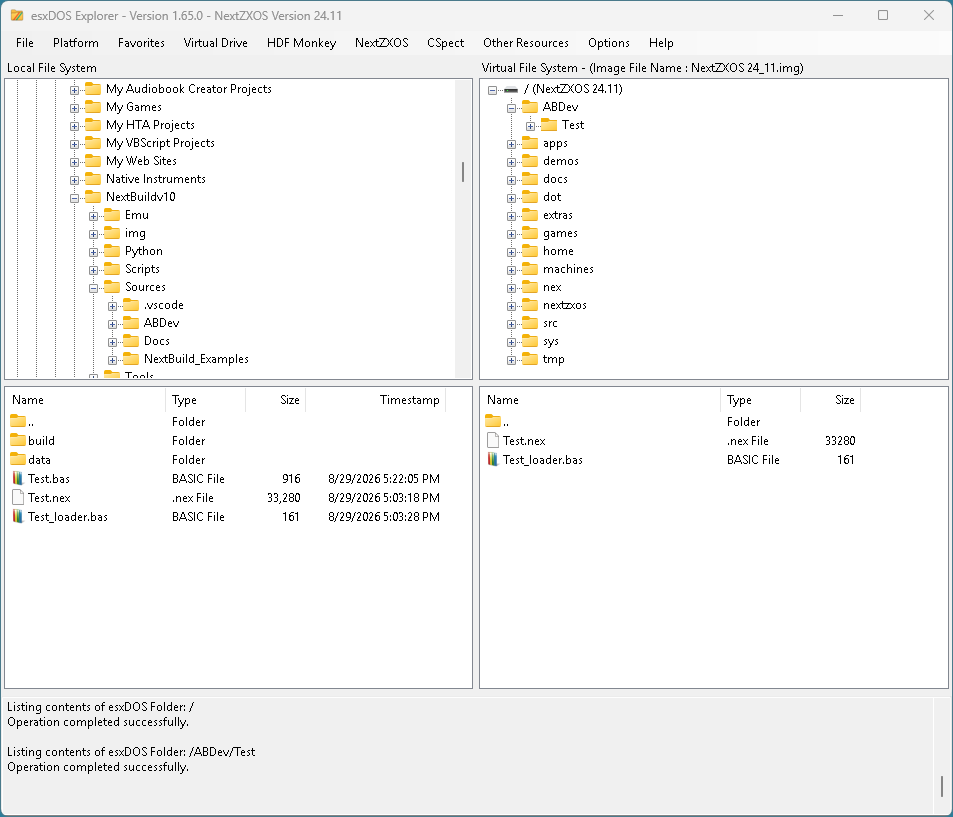Open the File menu
The height and width of the screenshot is (817, 953).
tap(24, 43)
